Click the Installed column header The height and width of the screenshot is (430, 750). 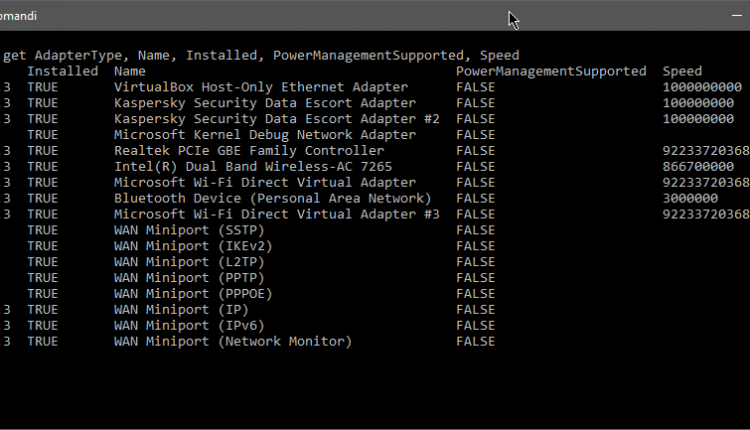62,71
